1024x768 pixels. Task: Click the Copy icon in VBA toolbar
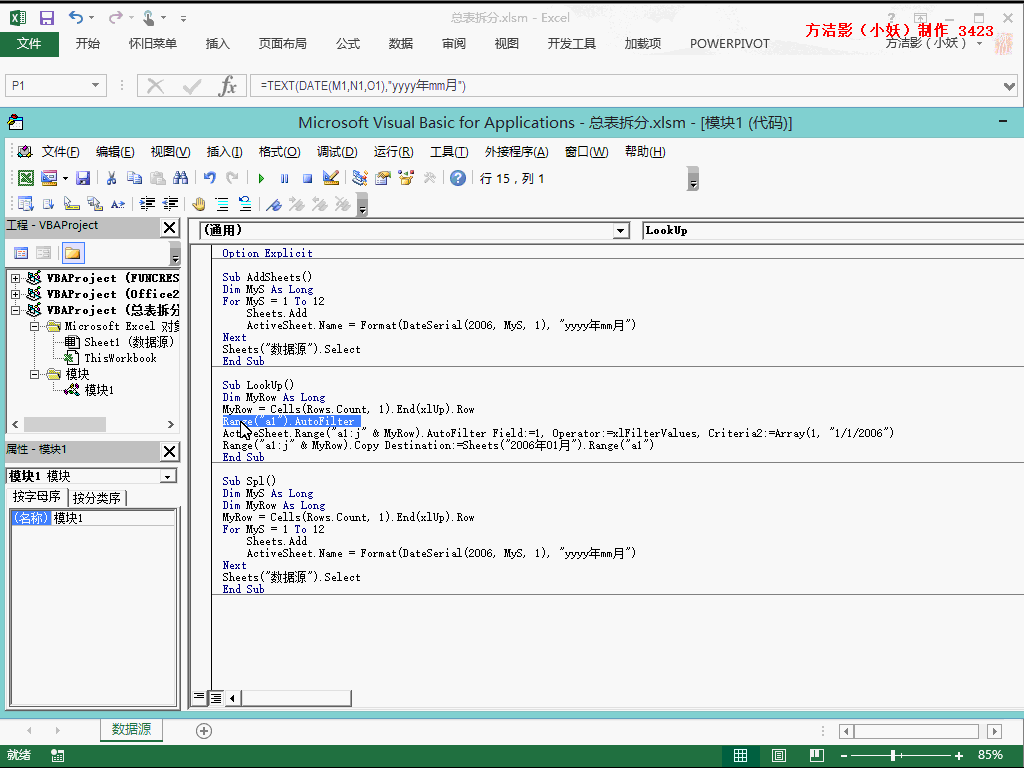[135, 178]
